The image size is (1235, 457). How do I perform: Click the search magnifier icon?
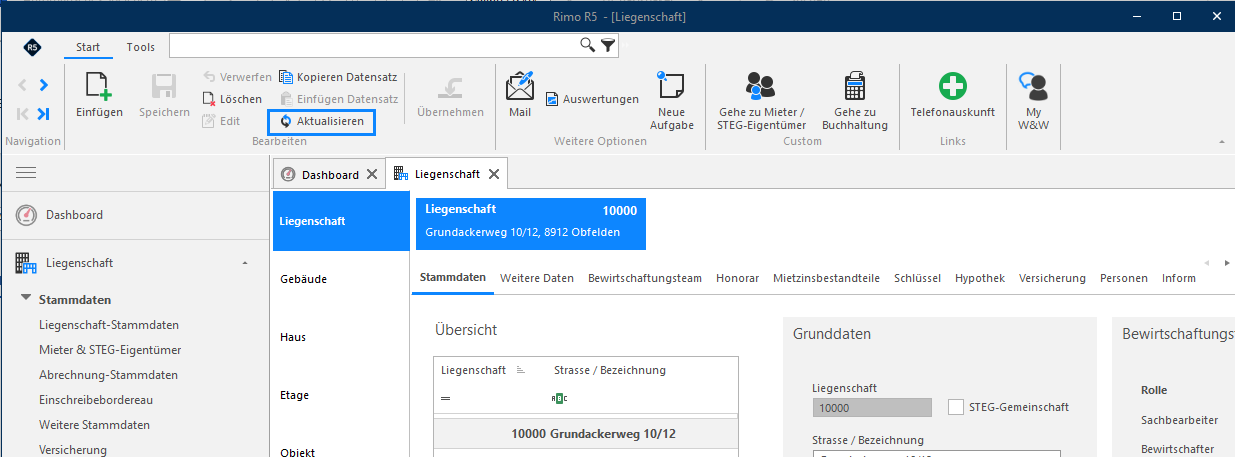pyautogui.click(x=588, y=45)
